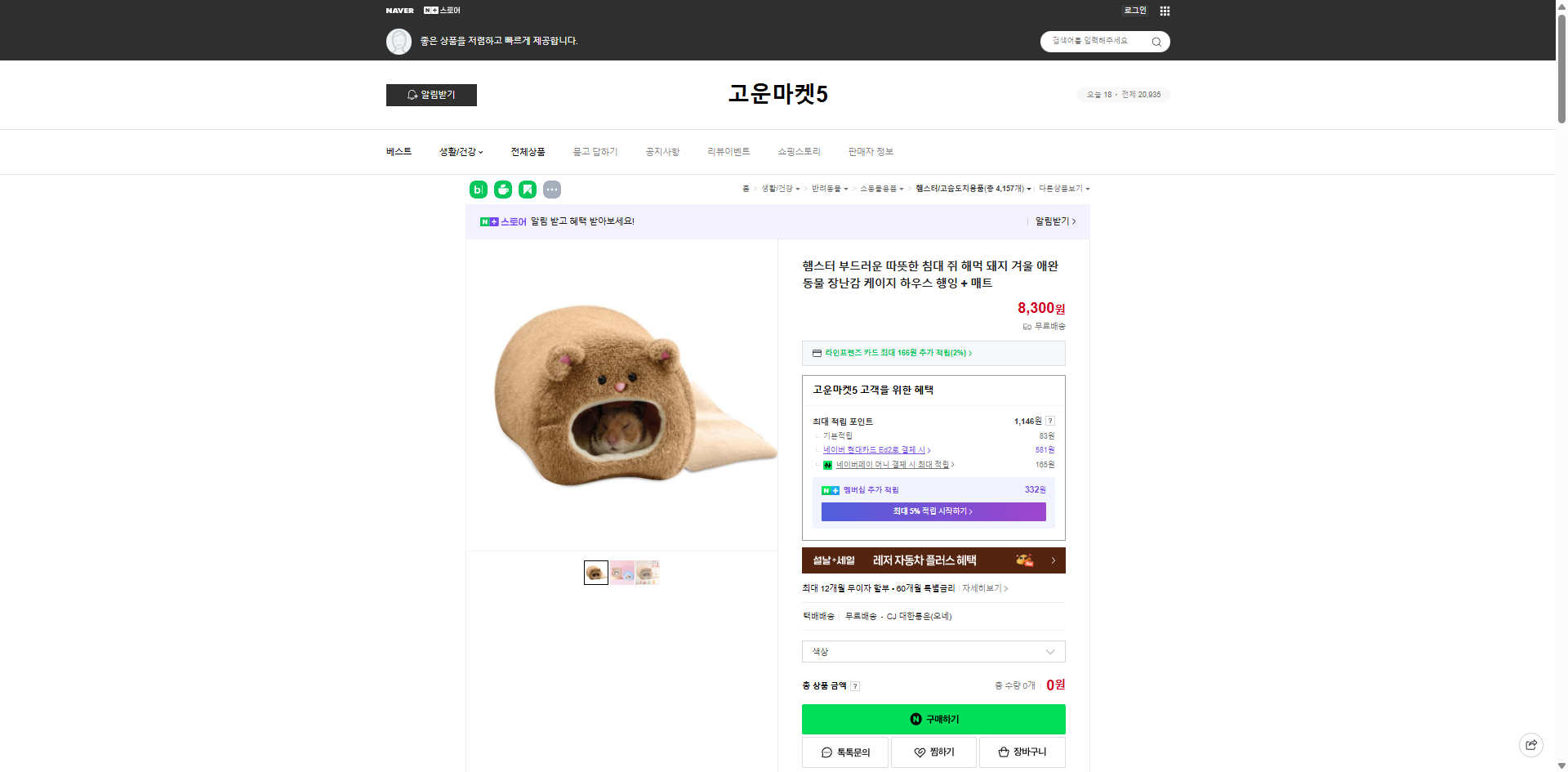This screenshot has height=772, width=1568.
Task: Open the Naver apps grid icon at top right
Action: [x=1165, y=11]
